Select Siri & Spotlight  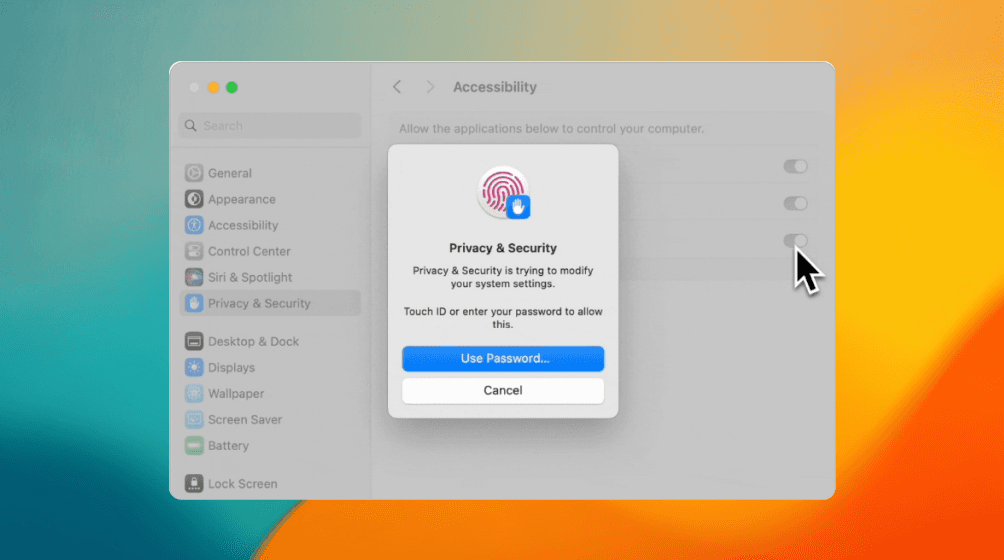point(270,277)
